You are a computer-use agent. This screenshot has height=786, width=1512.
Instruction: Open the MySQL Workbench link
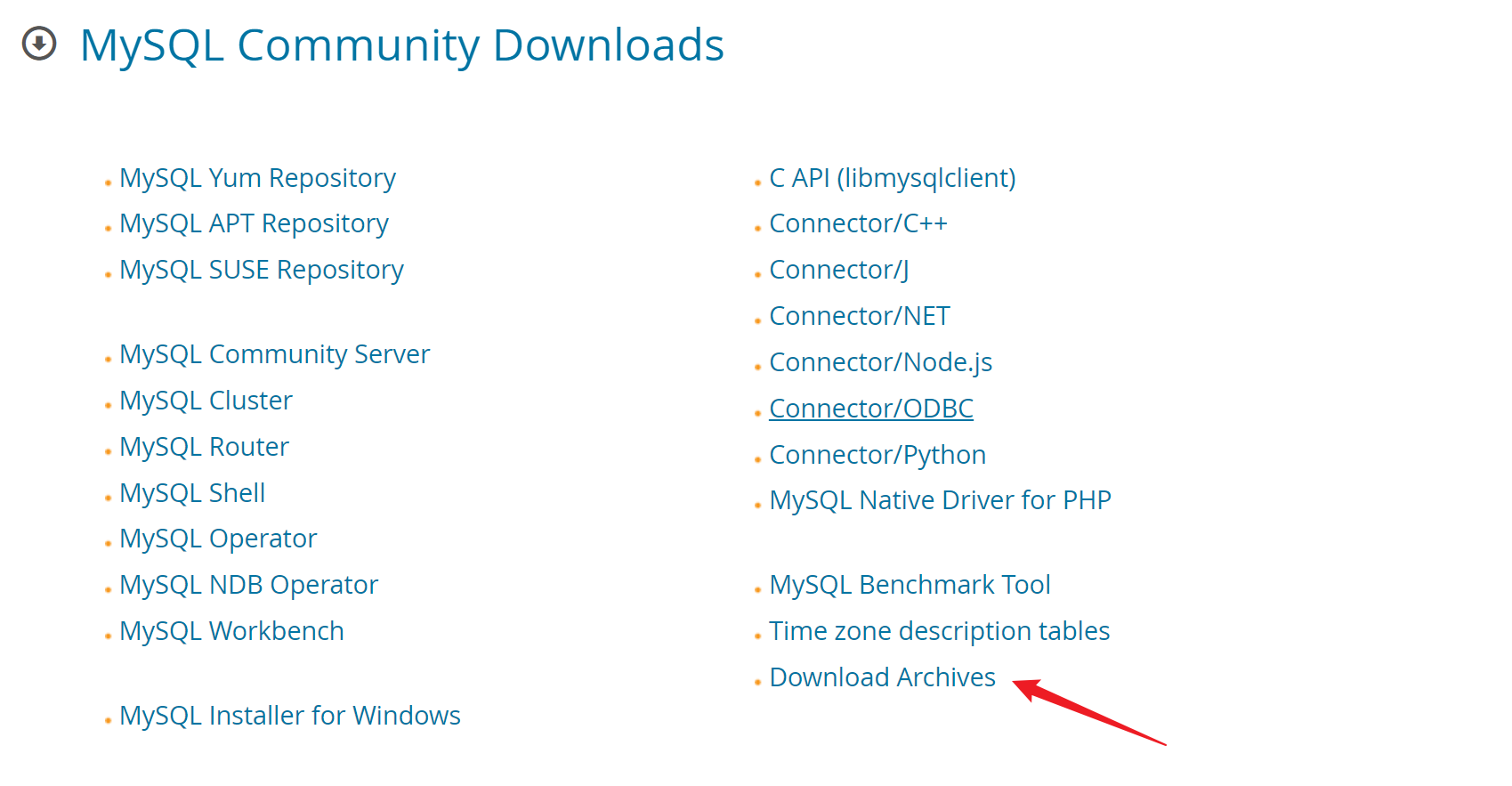[x=231, y=631]
